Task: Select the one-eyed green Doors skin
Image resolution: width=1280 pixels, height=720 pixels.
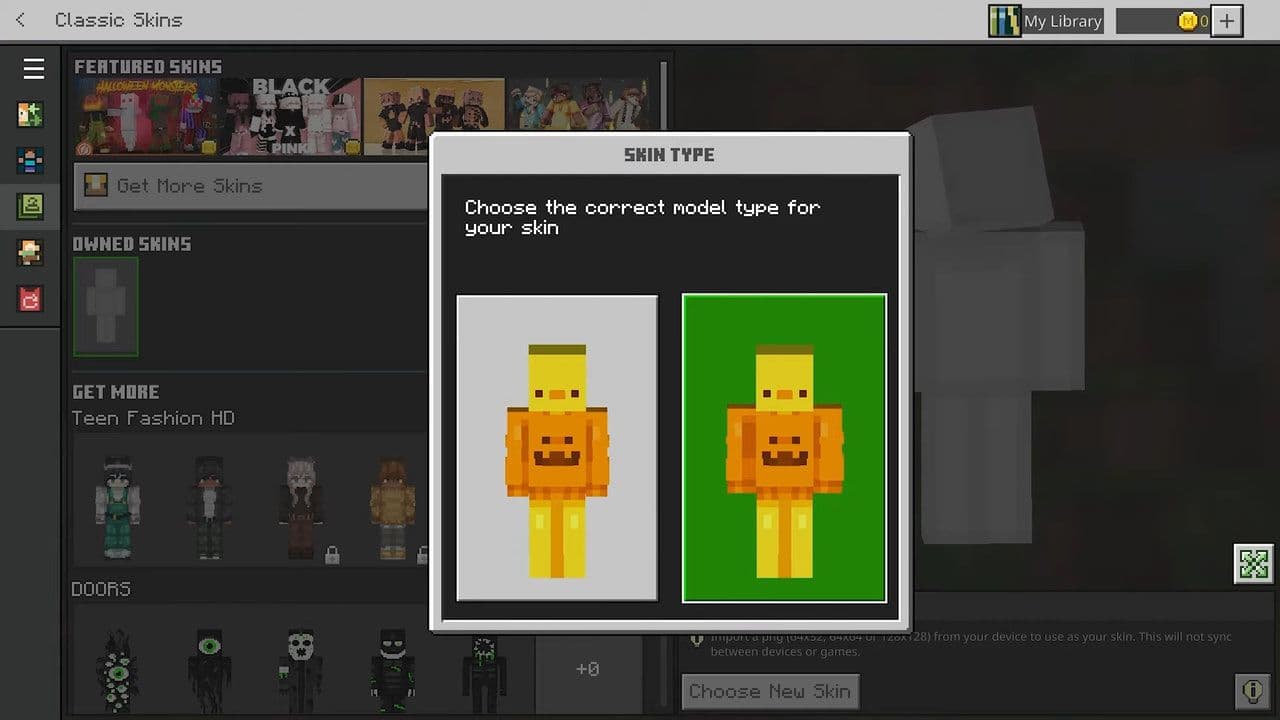Action: click(209, 669)
